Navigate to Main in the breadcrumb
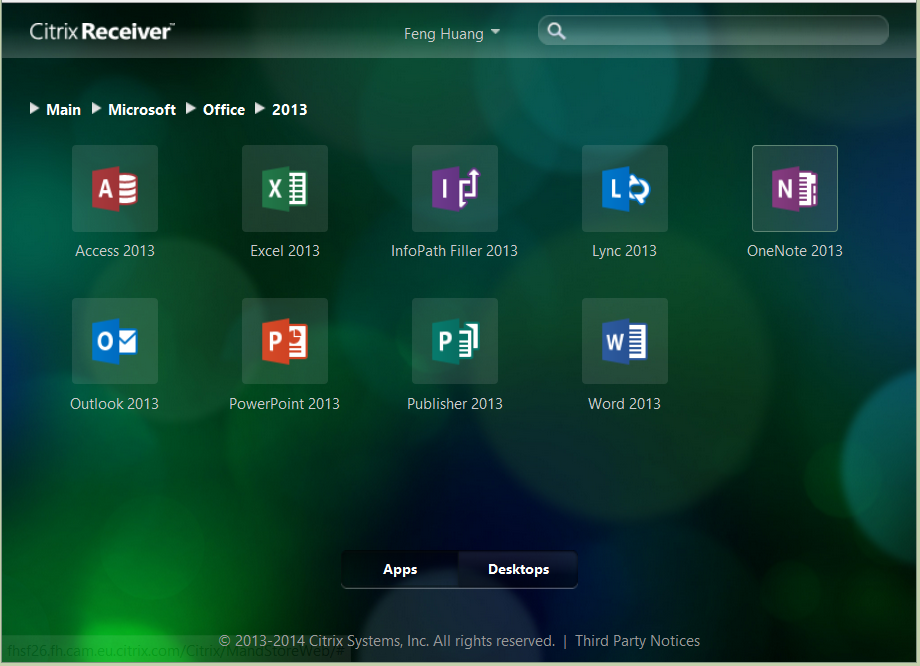The height and width of the screenshot is (666, 920). [63, 110]
